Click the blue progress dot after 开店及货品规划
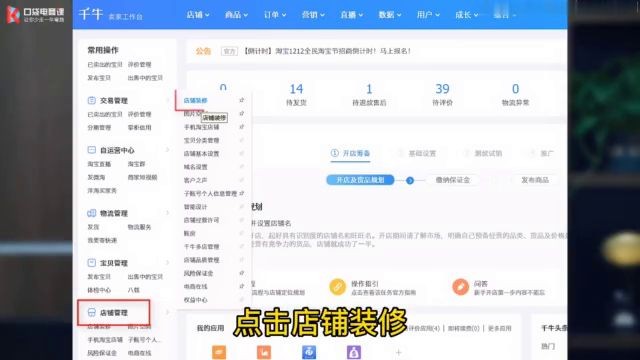 coord(410,180)
